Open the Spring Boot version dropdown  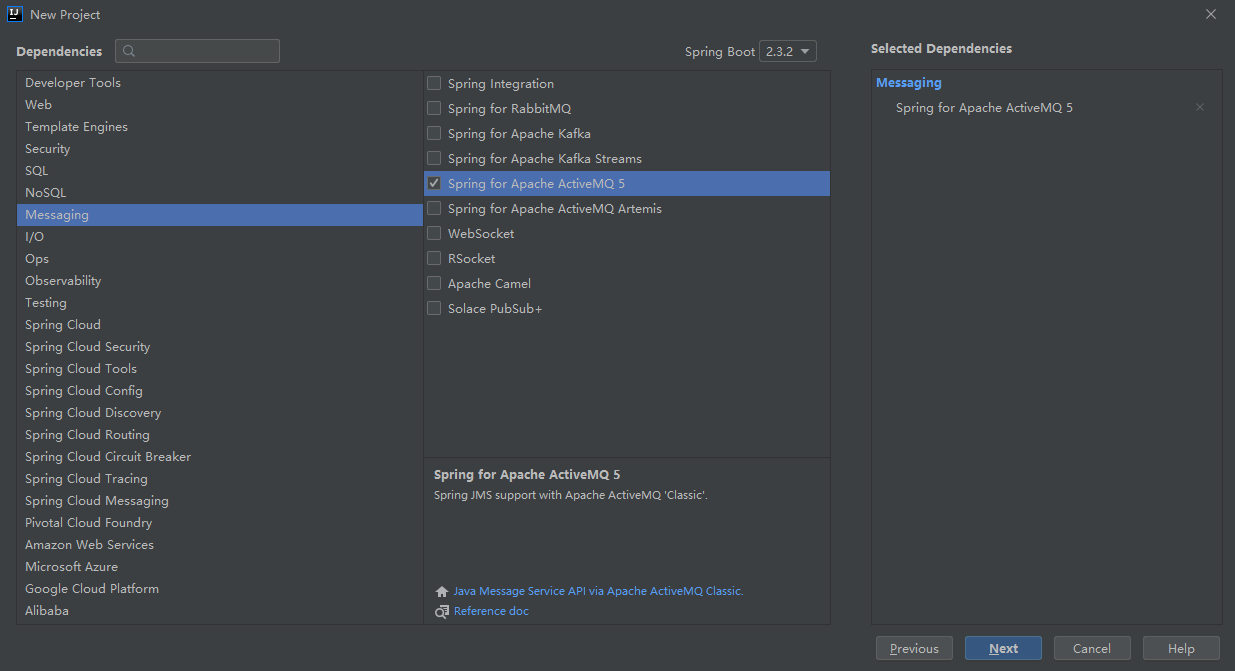coord(788,51)
